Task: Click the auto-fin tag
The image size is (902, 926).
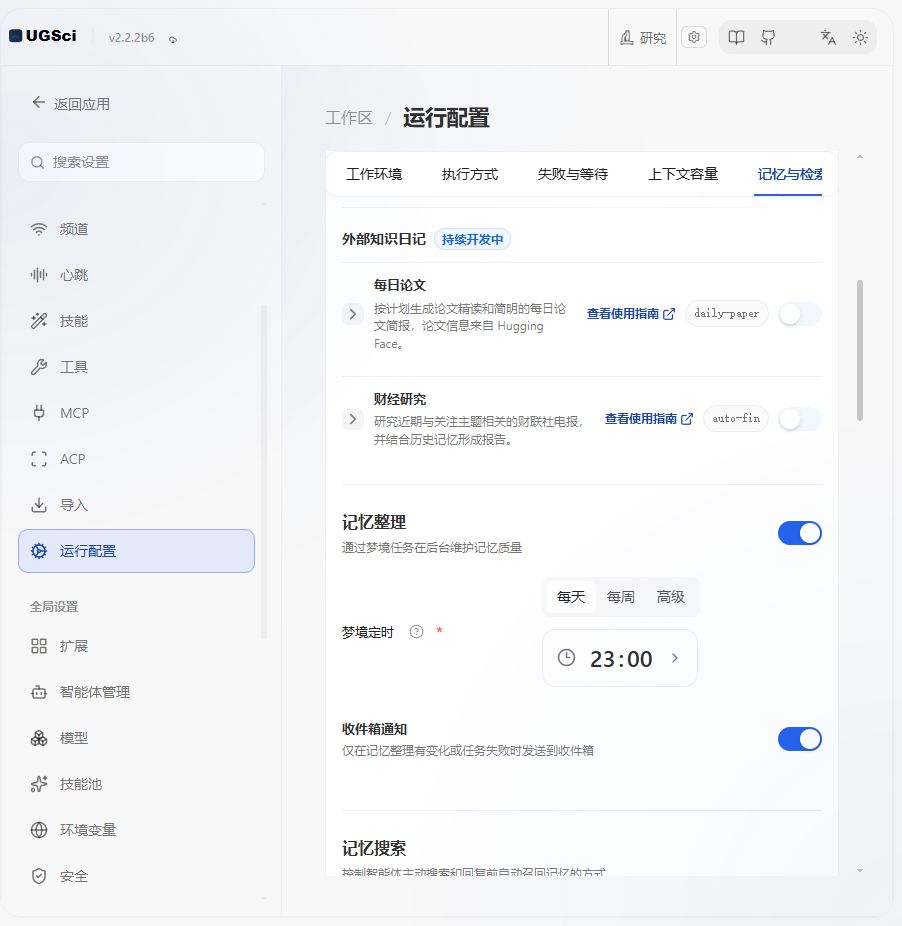Action: [x=736, y=419]
